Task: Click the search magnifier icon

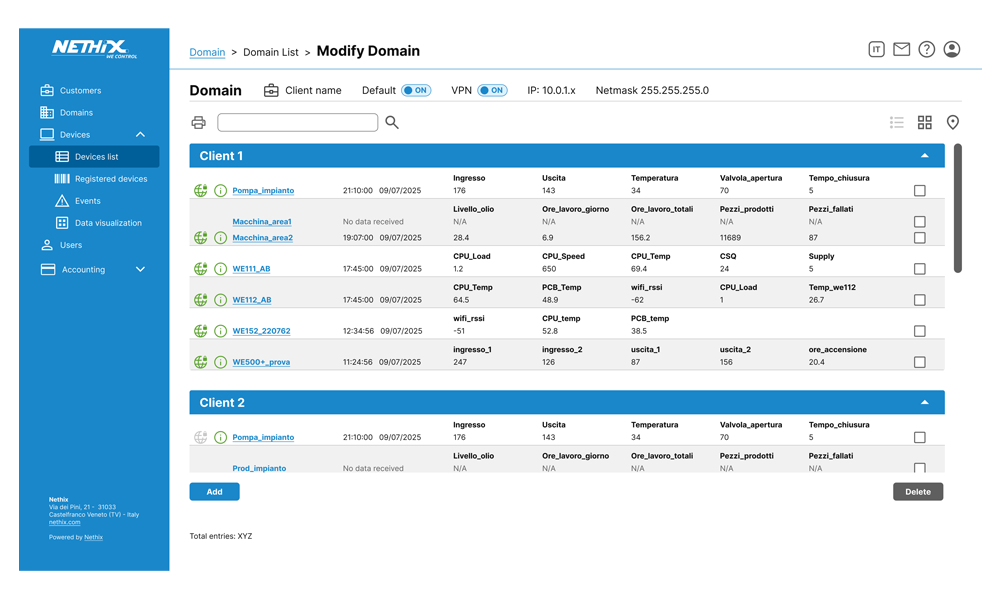Action: 392,122
